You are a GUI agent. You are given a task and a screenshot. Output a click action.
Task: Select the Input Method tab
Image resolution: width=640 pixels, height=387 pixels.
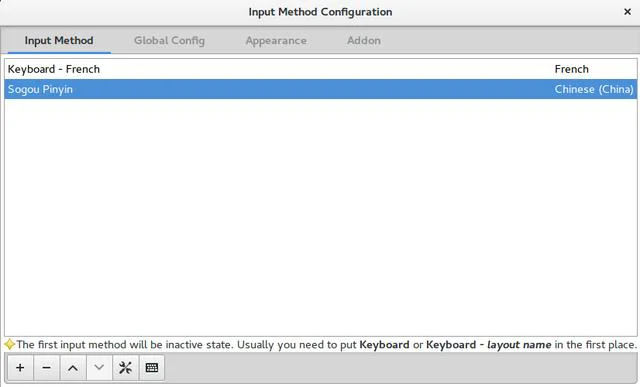coord(59,40)
